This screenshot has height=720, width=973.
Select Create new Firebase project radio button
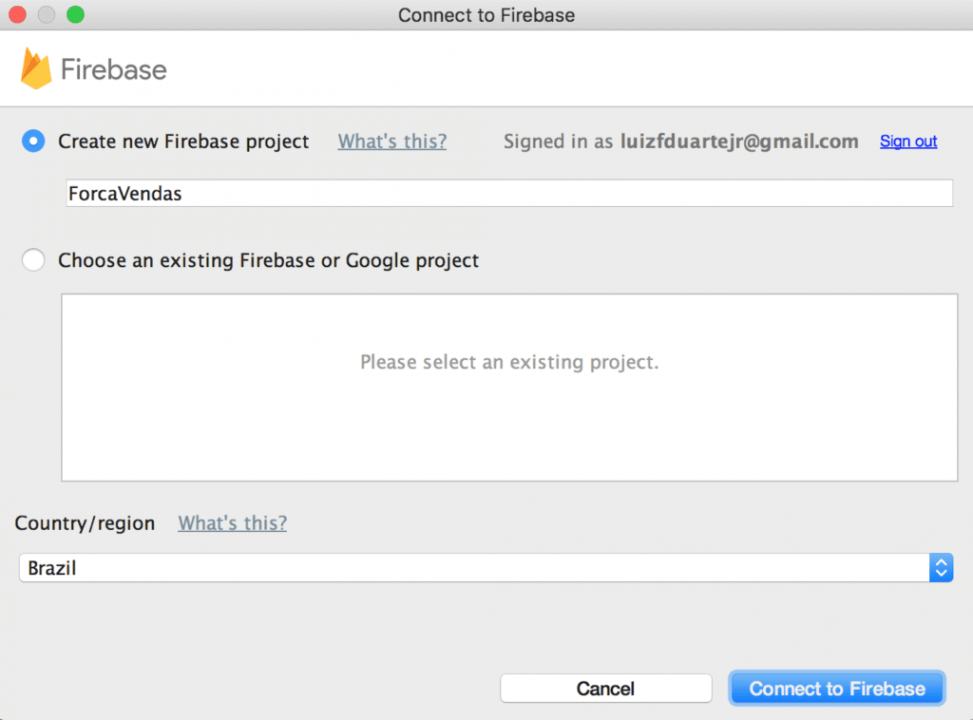click(34, 141)
